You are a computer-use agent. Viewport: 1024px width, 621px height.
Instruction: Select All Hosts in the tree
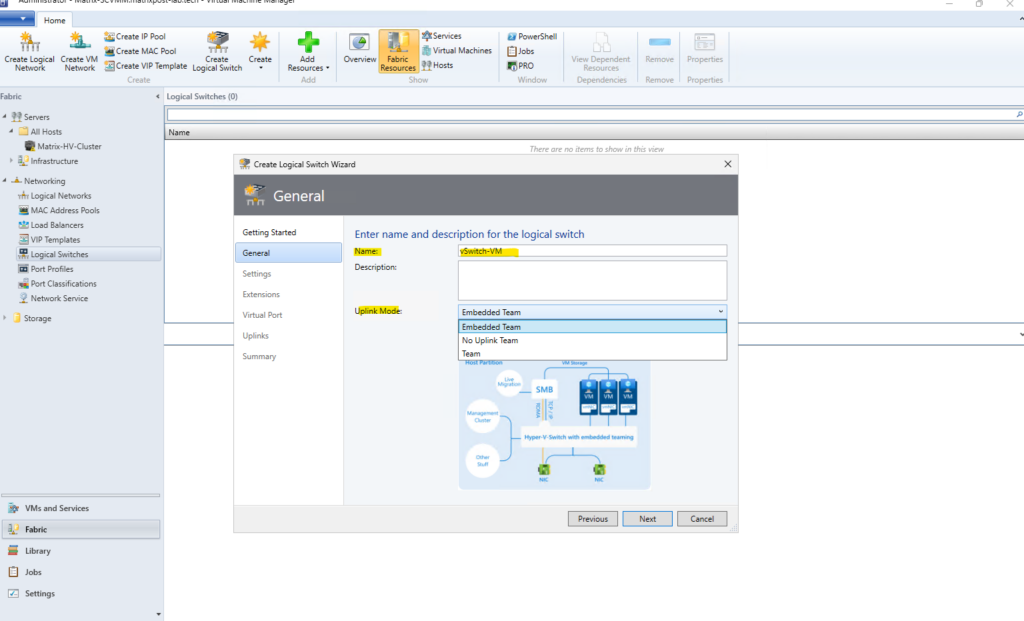point(46,131)
